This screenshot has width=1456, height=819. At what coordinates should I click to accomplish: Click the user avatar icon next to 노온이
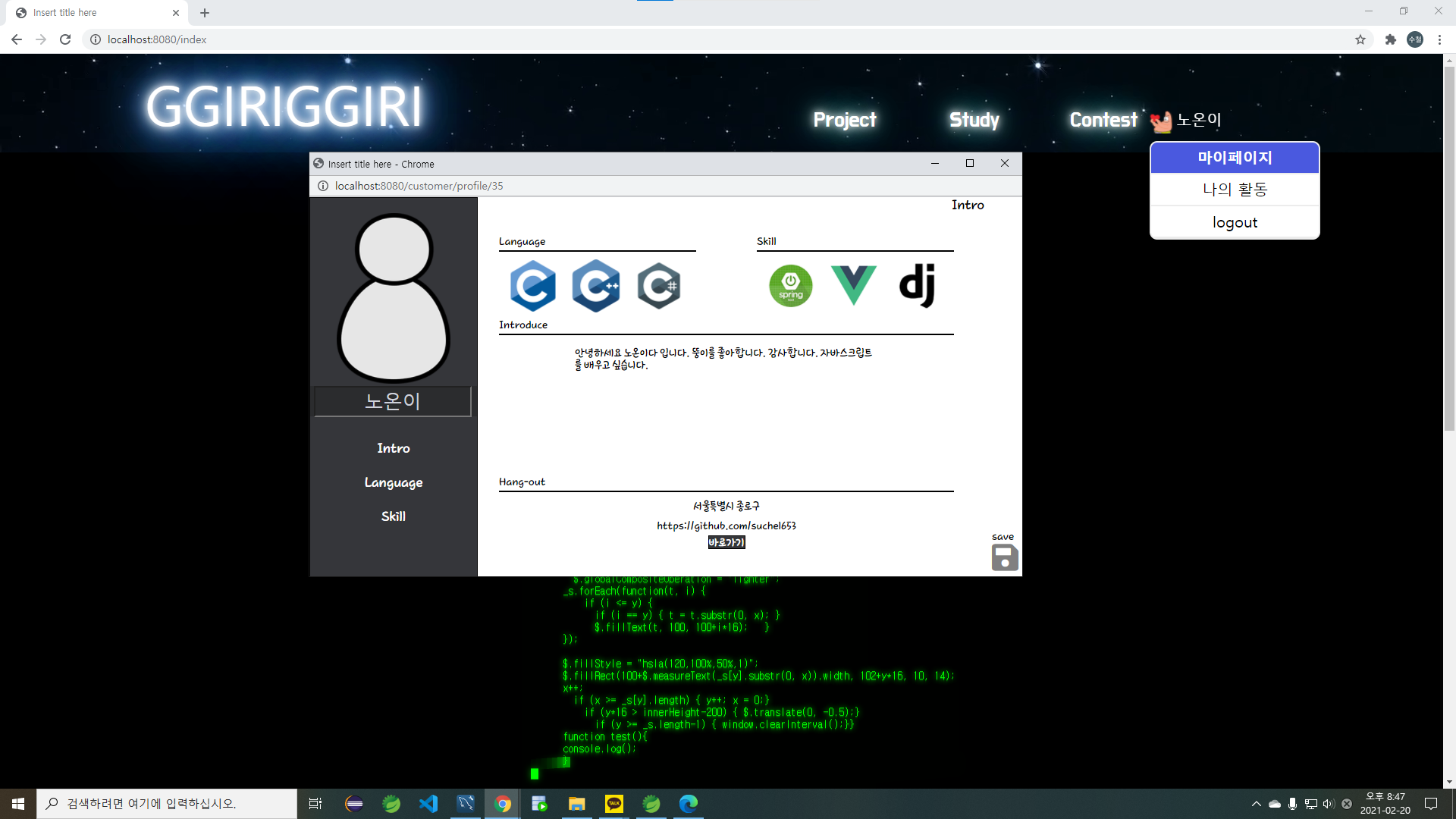[x=1160, y=121]
